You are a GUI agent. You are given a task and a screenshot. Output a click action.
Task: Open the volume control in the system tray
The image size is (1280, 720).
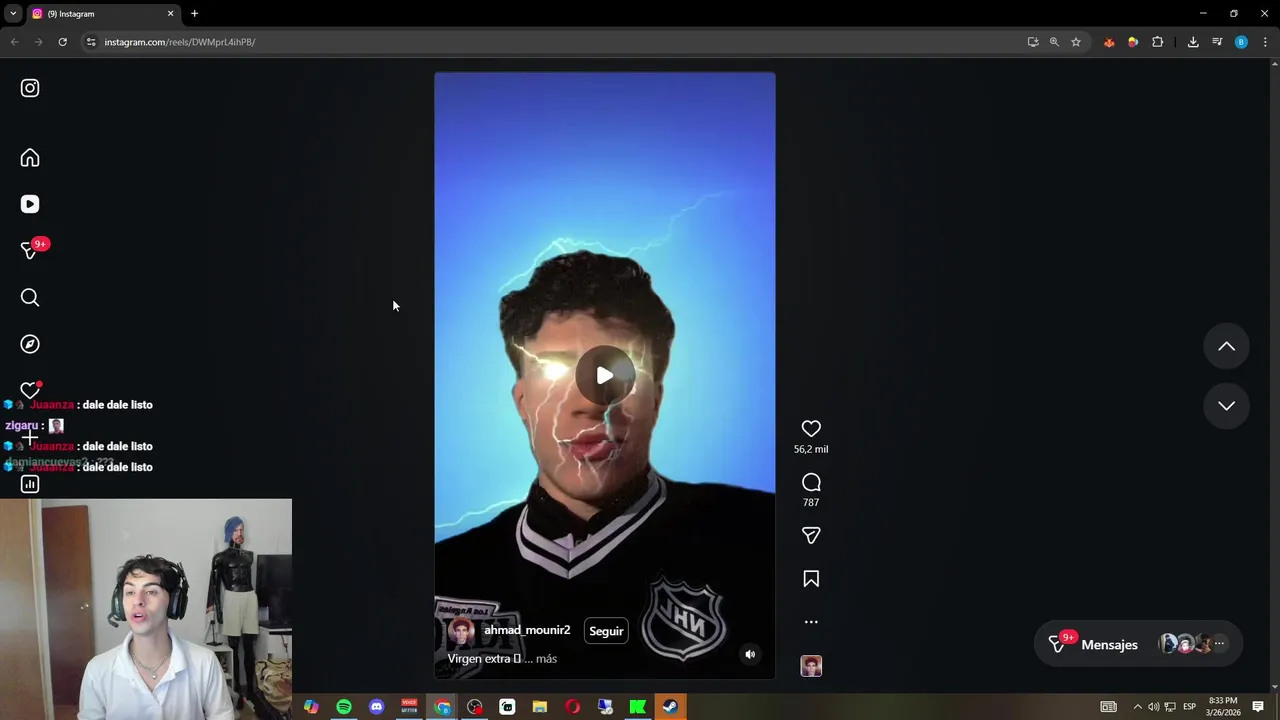[1153, 707]
